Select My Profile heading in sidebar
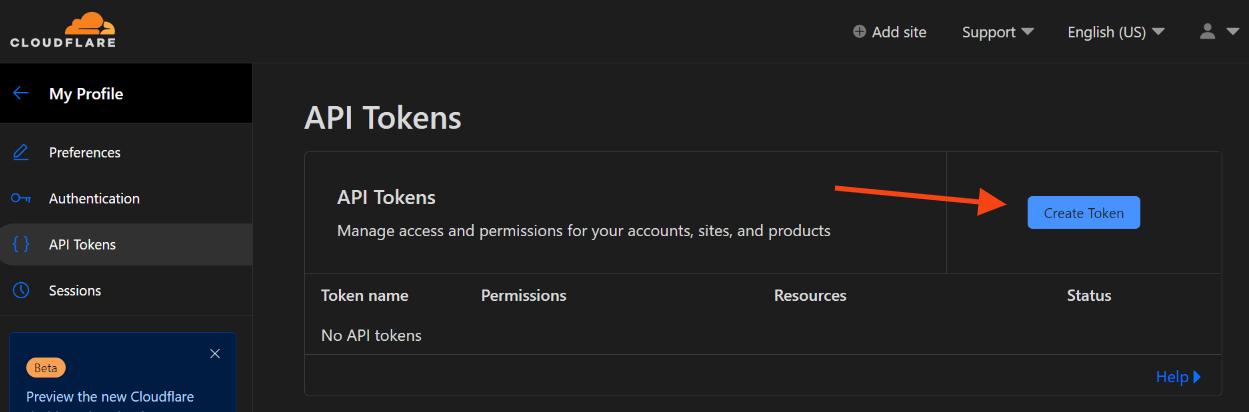Screen dimensions: 1249x412 click(x=86, y=94)
